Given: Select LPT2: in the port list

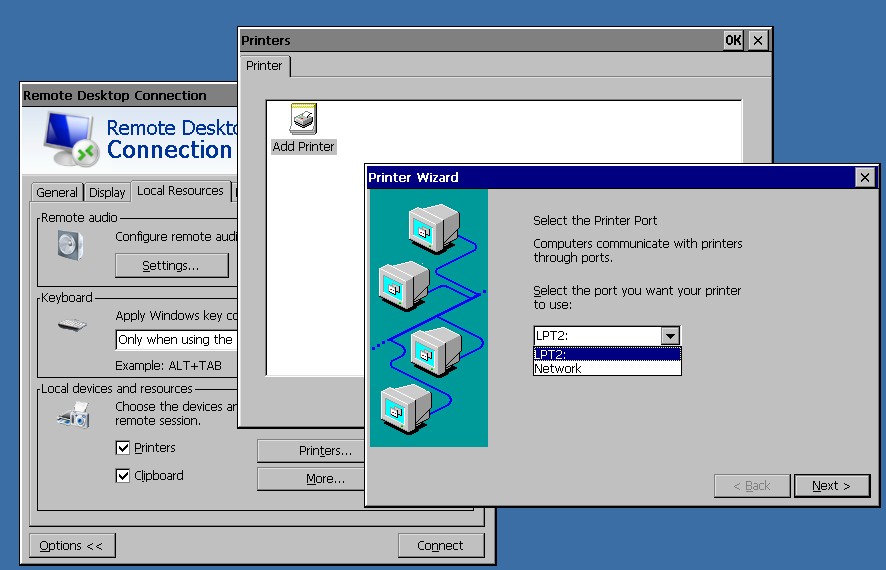Looking at the screenshot, I should pos(607,354).
